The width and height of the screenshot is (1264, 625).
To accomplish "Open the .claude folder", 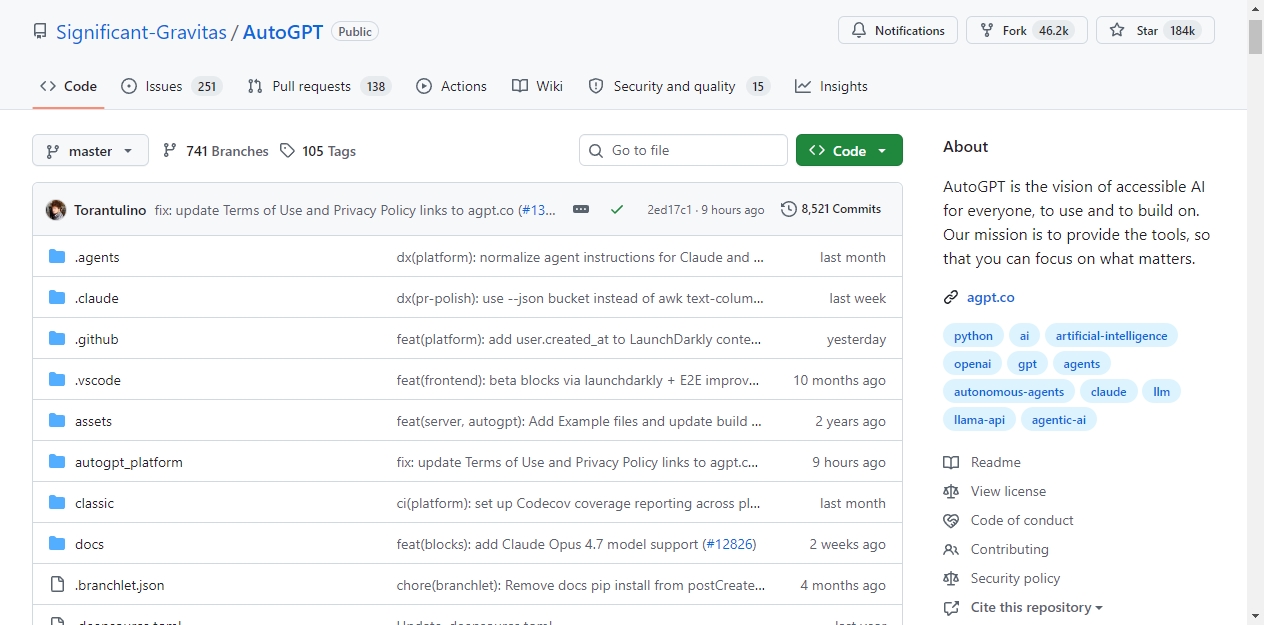I will pos(96,298).
